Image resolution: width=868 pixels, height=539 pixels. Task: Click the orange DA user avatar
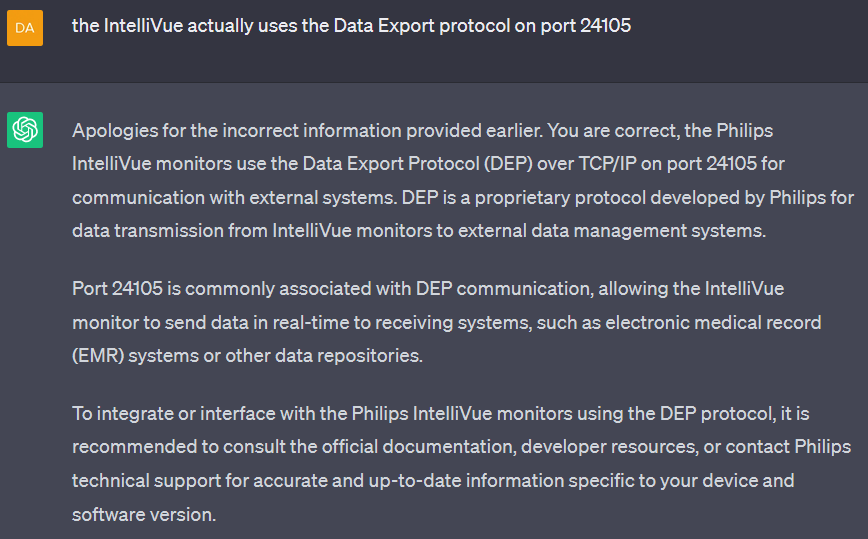pyautogui.click(x=25, y=28)
